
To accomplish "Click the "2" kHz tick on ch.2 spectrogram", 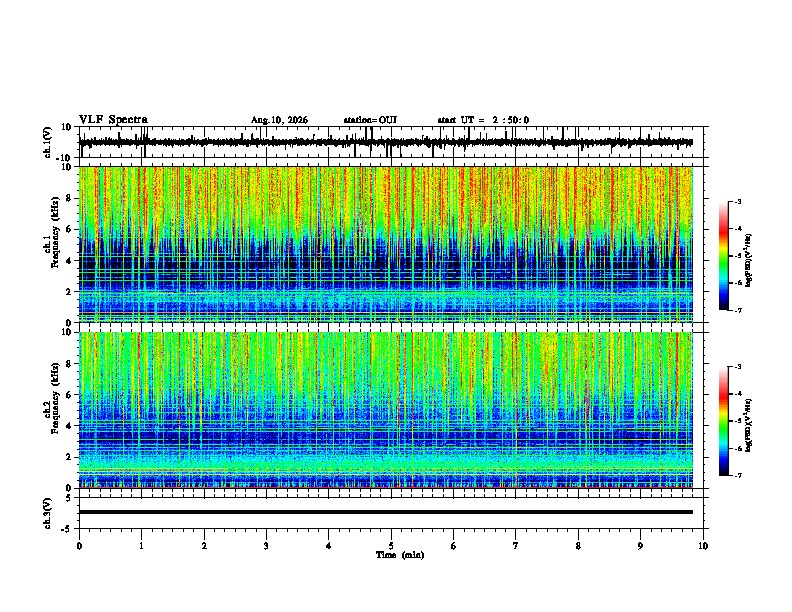I will pos(69,457).
